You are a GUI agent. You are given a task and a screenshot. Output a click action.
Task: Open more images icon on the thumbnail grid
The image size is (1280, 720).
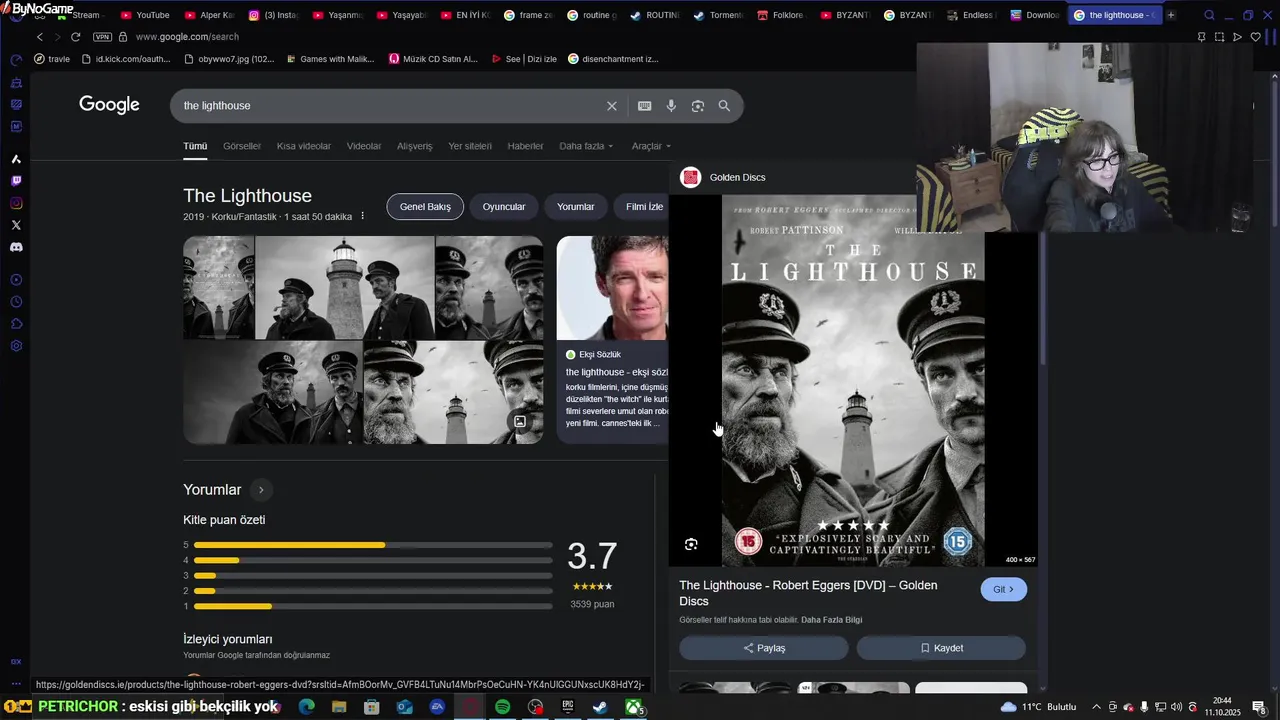[x=520, y=421]
